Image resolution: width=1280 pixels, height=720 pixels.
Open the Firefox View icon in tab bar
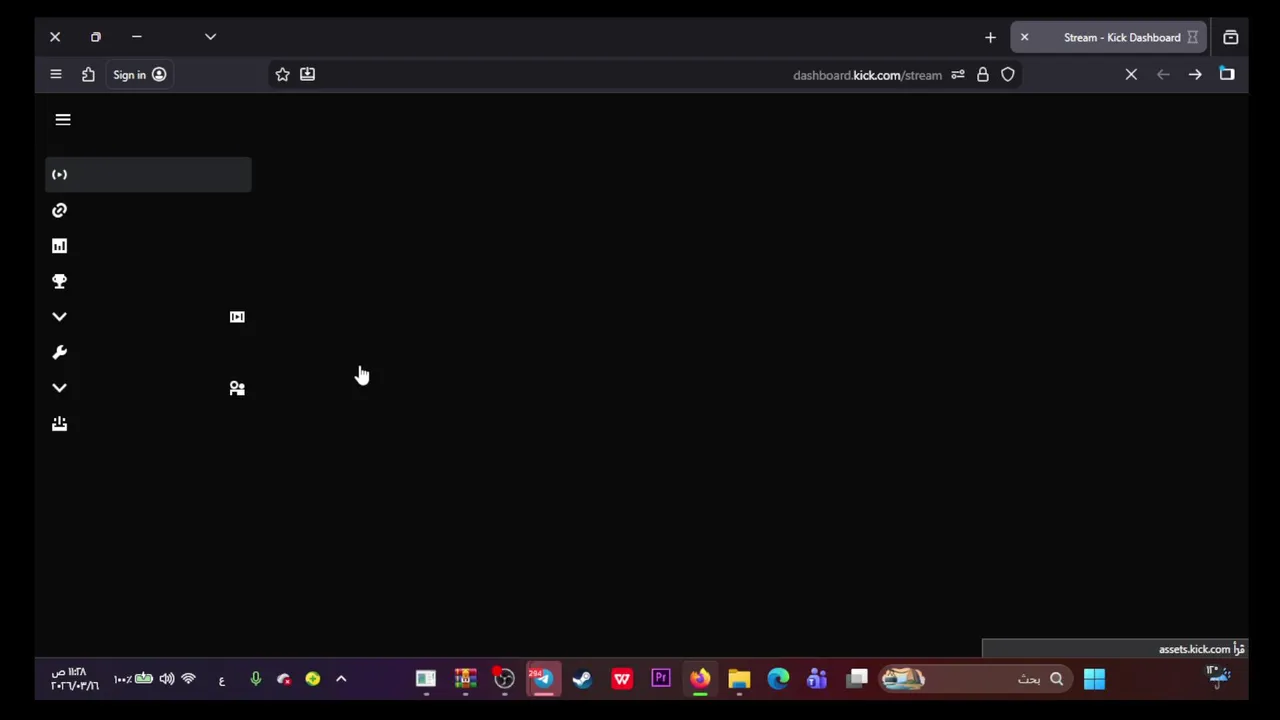point(1231,38)
